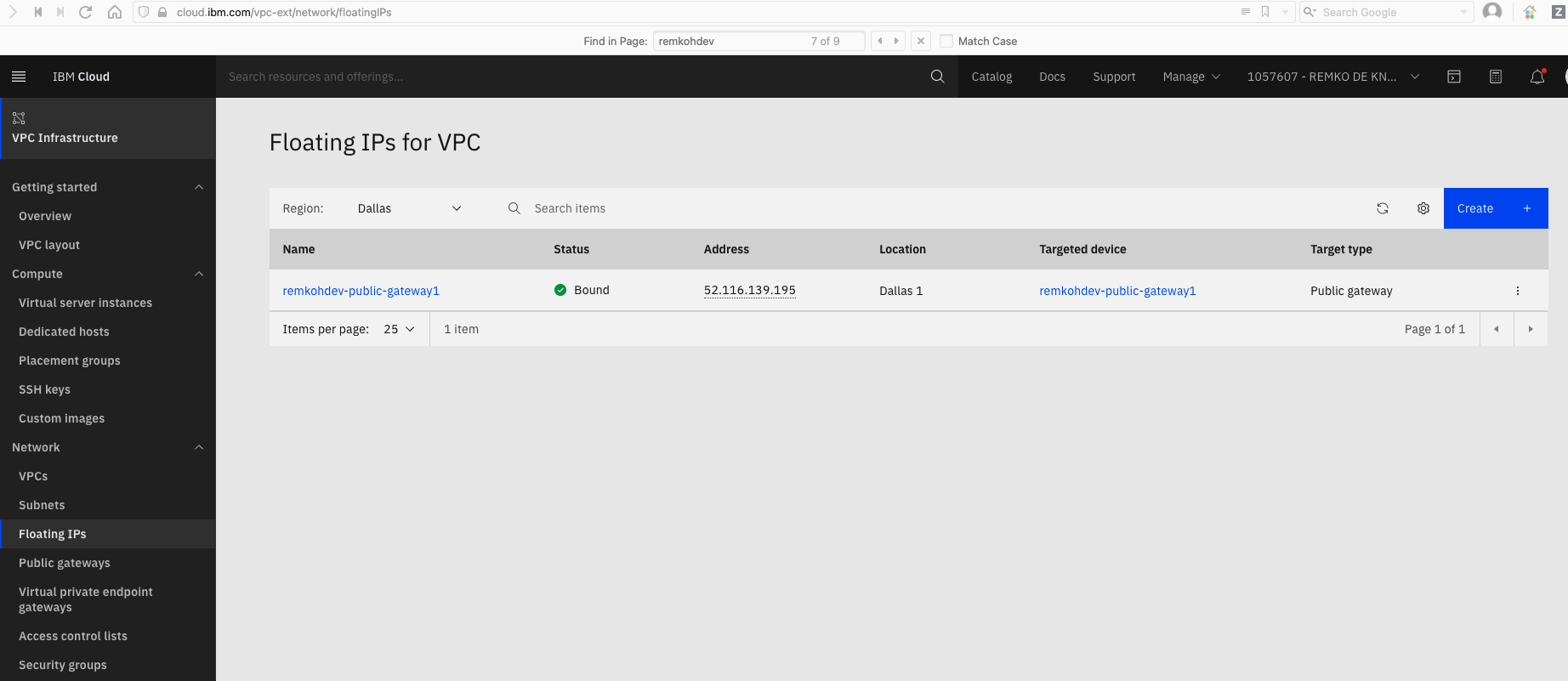
Task: Enable the Match Case checkbox
Action: pyautogui.click(x=946, y=41)
